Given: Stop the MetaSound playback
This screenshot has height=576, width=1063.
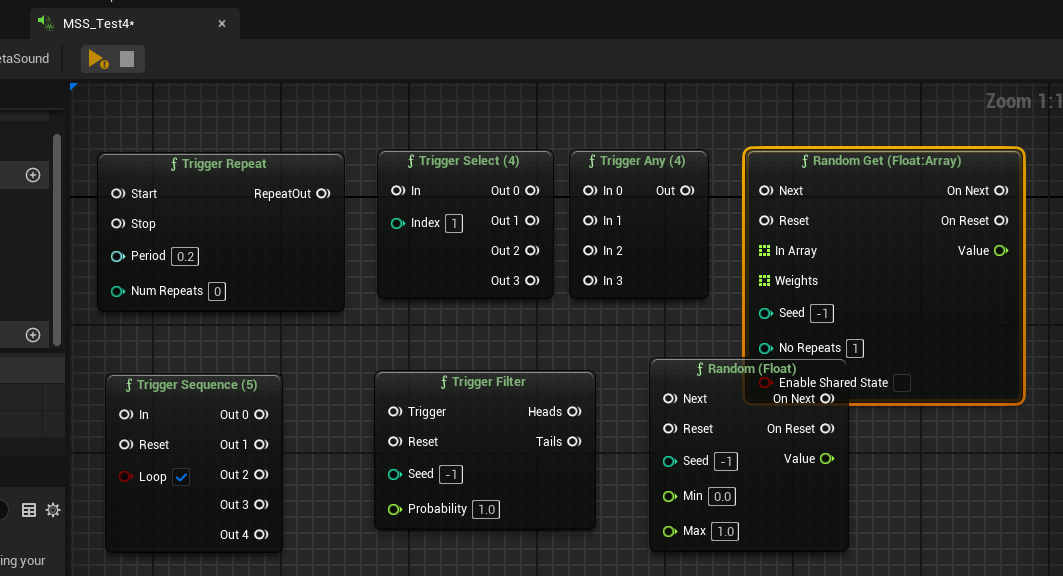Looking at the screenshot, I should point(127,59).
